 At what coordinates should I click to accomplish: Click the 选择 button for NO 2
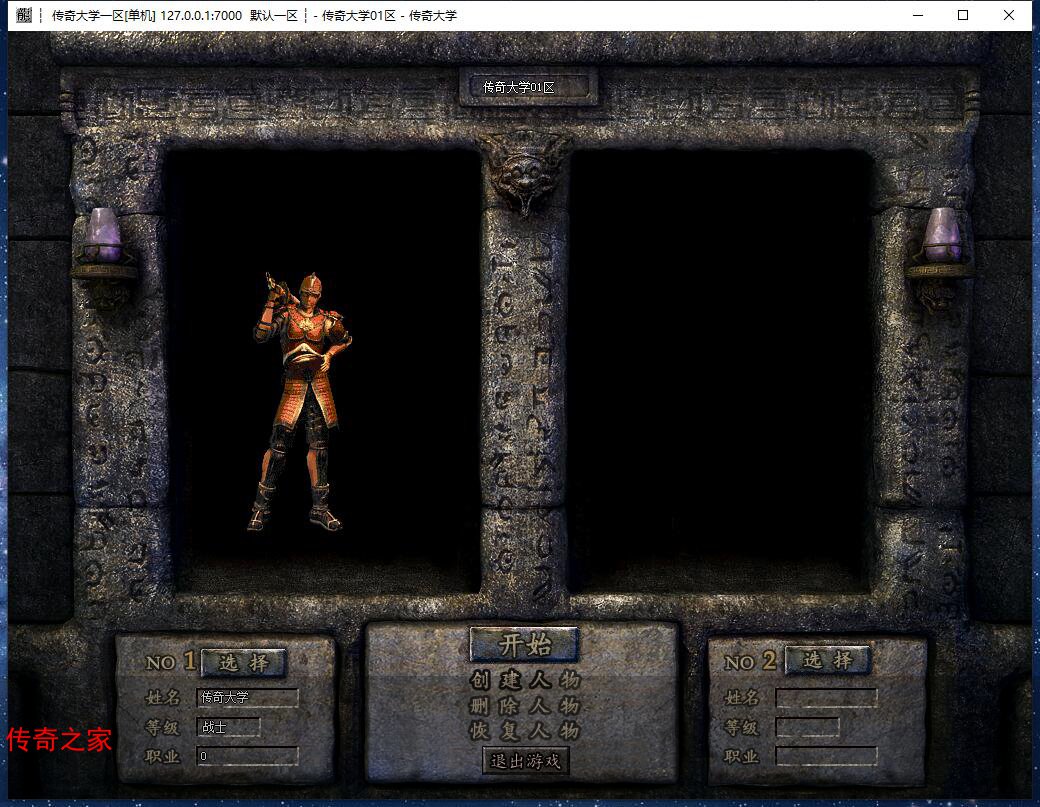click(x=827, y=660)
